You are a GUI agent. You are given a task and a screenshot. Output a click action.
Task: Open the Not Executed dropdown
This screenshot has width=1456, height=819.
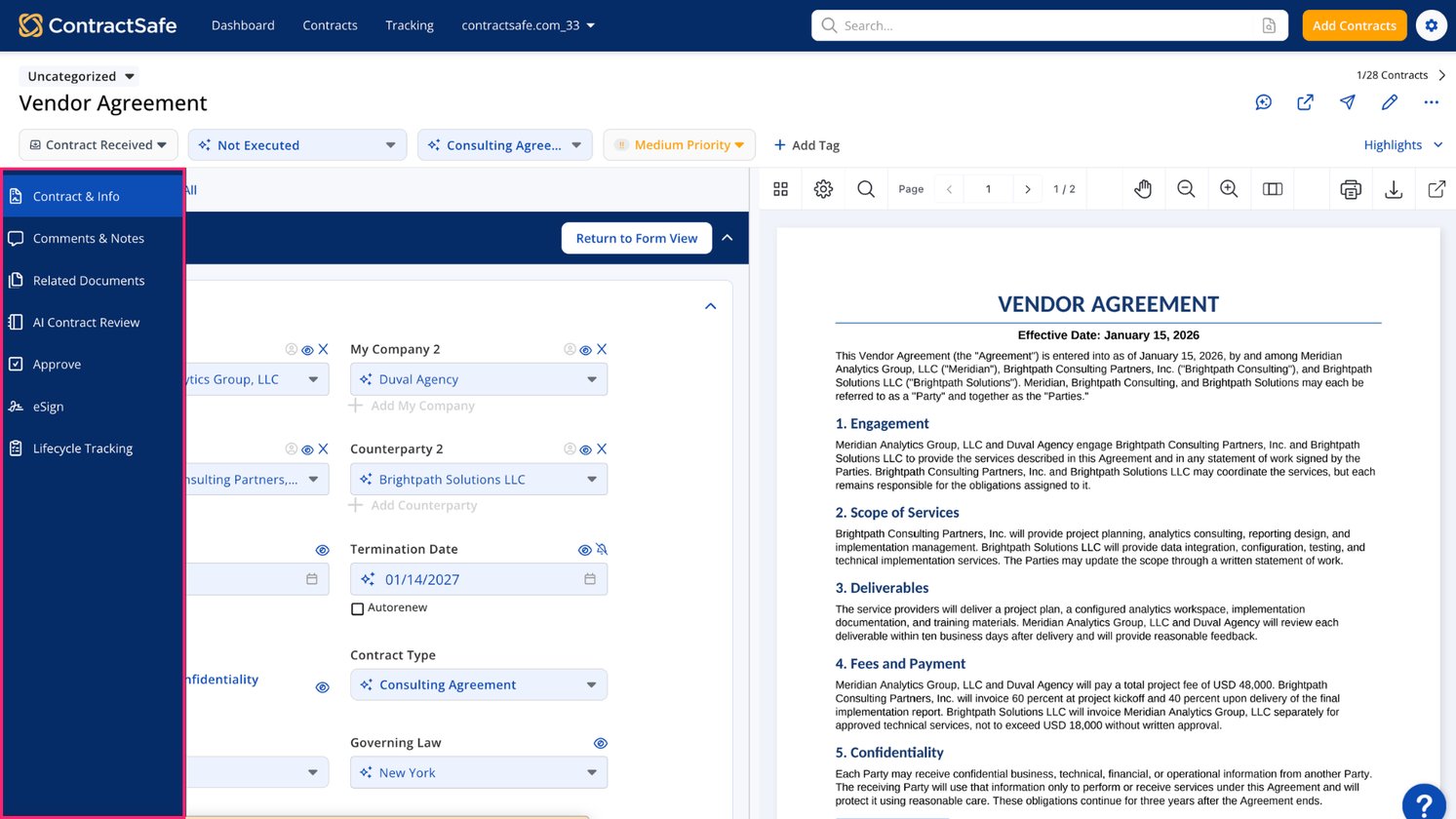297,145
